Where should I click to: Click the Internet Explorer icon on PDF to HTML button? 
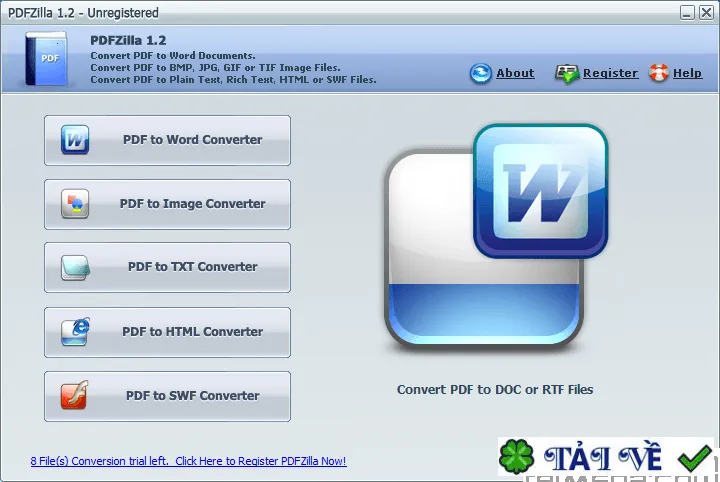pyautogui.click(x=76, y=331)
